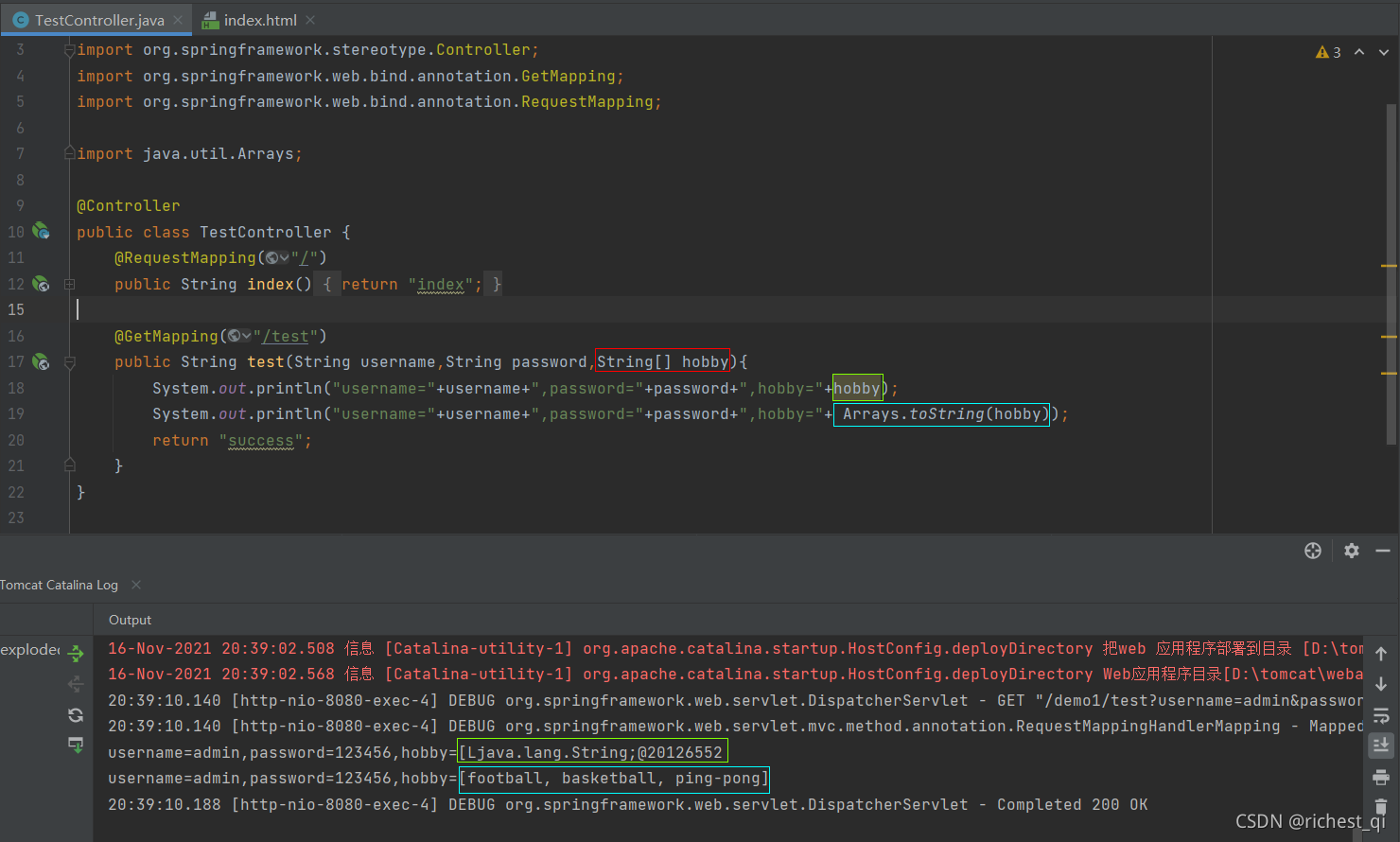Select the exploded artifact entry
1400x842 pixels.
tap(30, 650)
